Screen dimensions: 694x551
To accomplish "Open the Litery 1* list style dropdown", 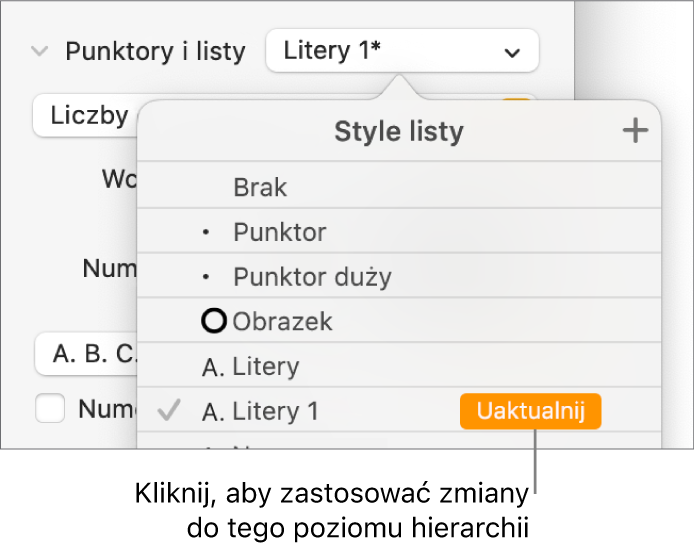I will click(x=402, y=50).
